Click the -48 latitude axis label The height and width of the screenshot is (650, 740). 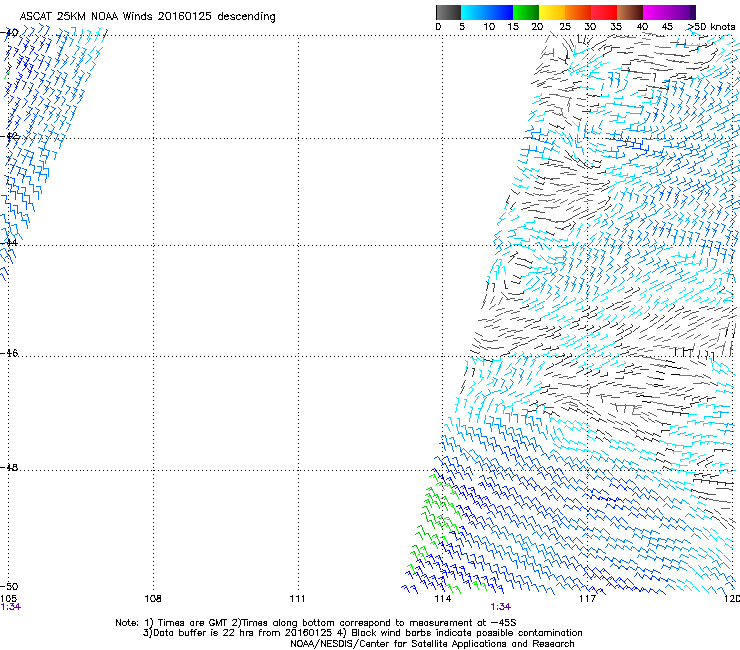[10, 467]
